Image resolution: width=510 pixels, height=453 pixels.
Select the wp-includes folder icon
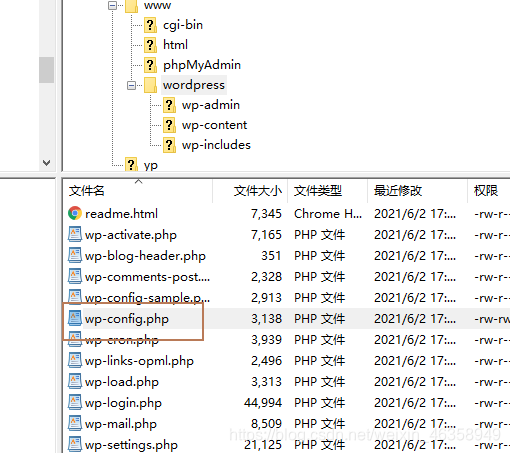[x=169, y=145]
